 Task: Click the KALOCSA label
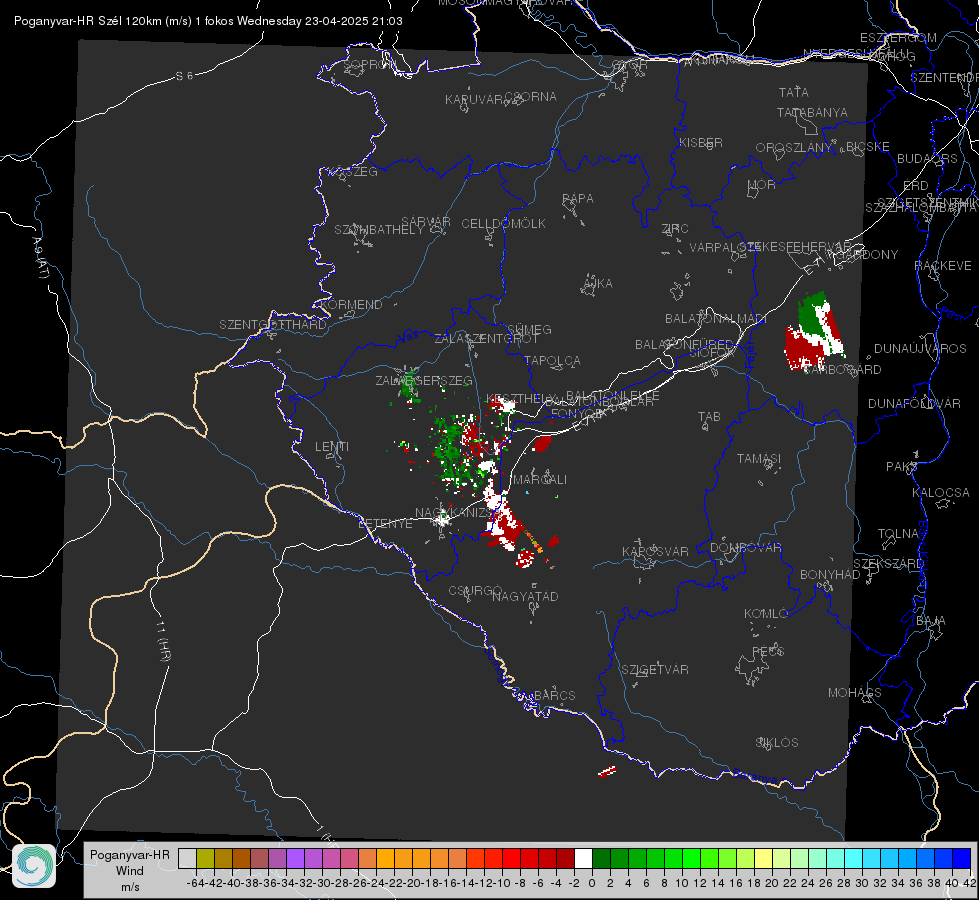tap(940, 493)
